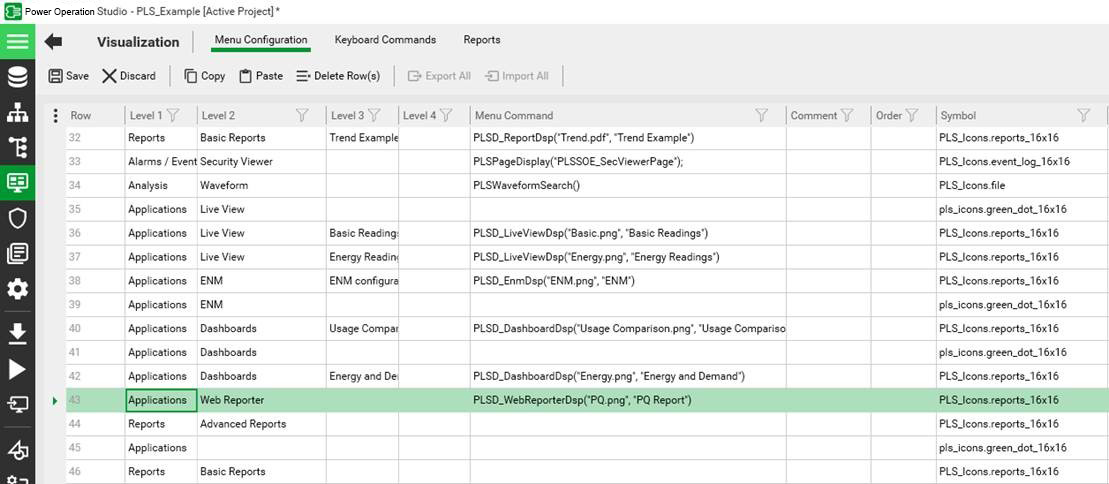
Task: Click the "Waveform" Level 2 cell
Action: [262, 185]
